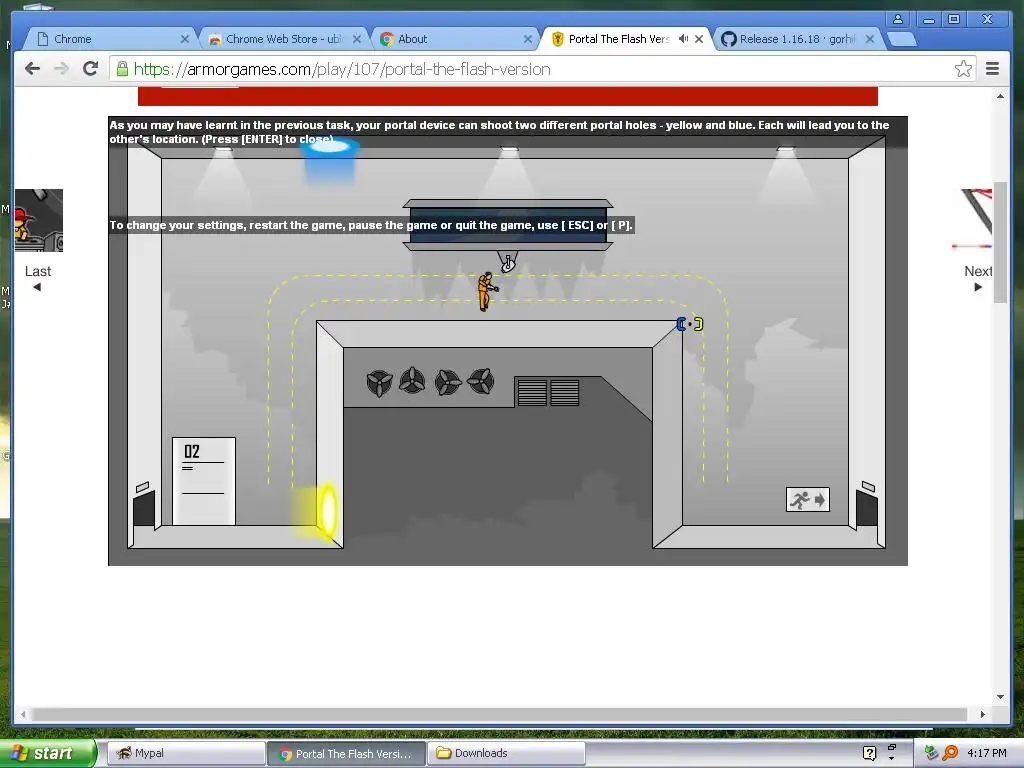Click the help question mark tray icon
Viewport: 1024px width, 768px height.
pos(869,753)
